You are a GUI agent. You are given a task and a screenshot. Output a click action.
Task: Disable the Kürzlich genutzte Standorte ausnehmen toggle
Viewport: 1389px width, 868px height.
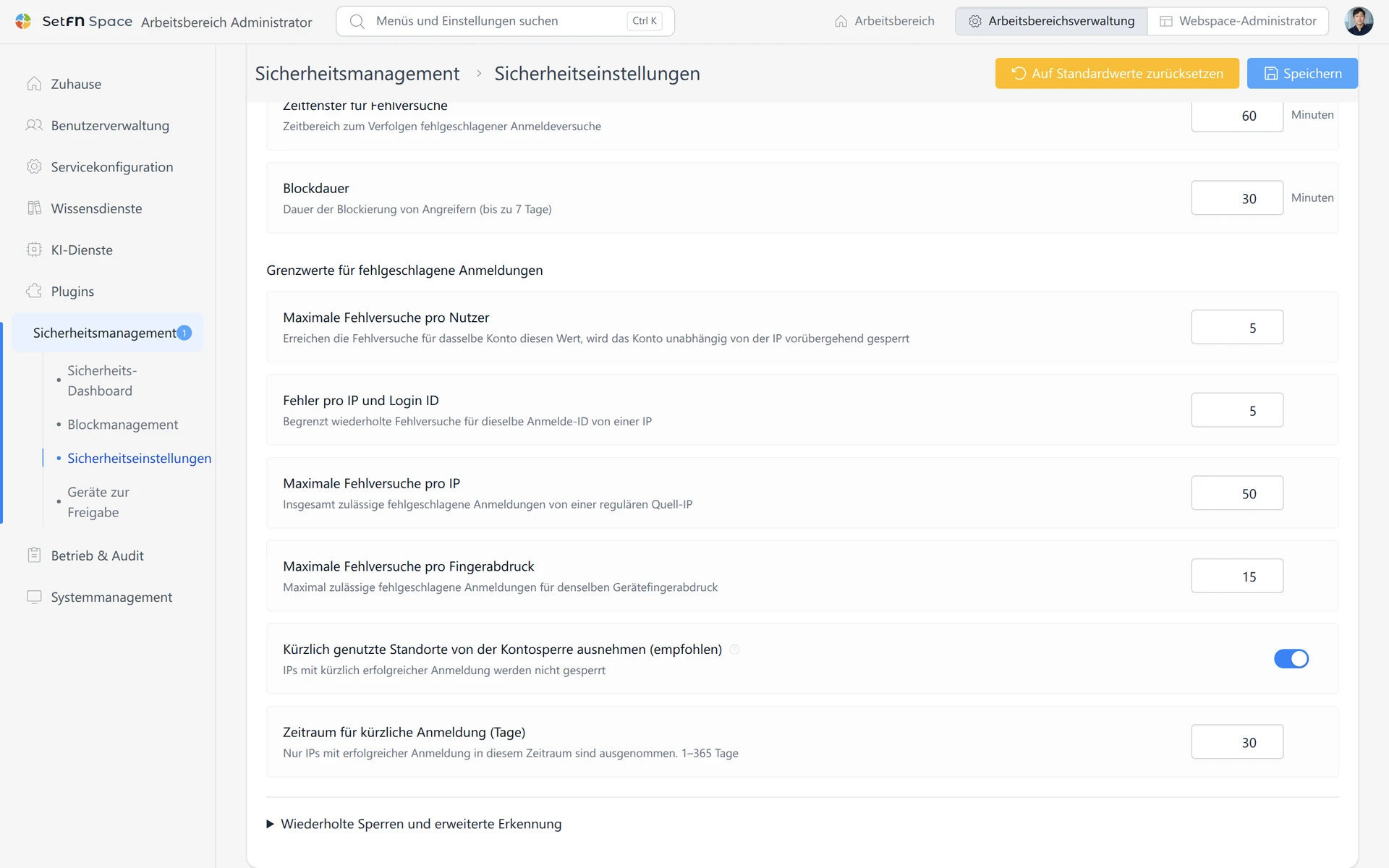click(1291, 659)
